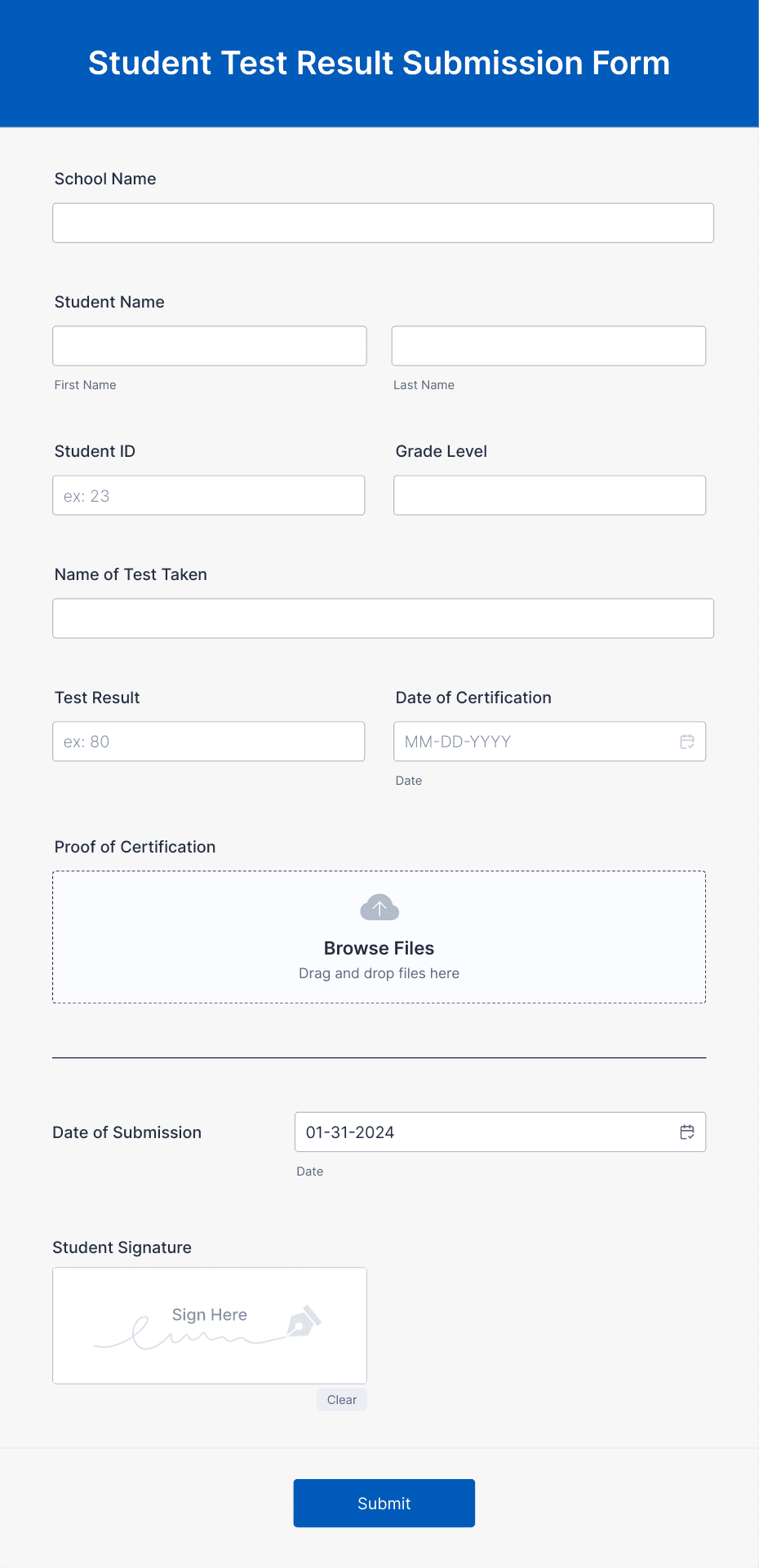Clear the student signature
759x1568 pixels.
click(341, 1399)
